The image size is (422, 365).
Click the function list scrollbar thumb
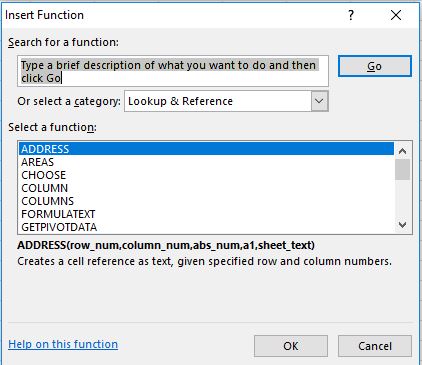coord(402,170)
